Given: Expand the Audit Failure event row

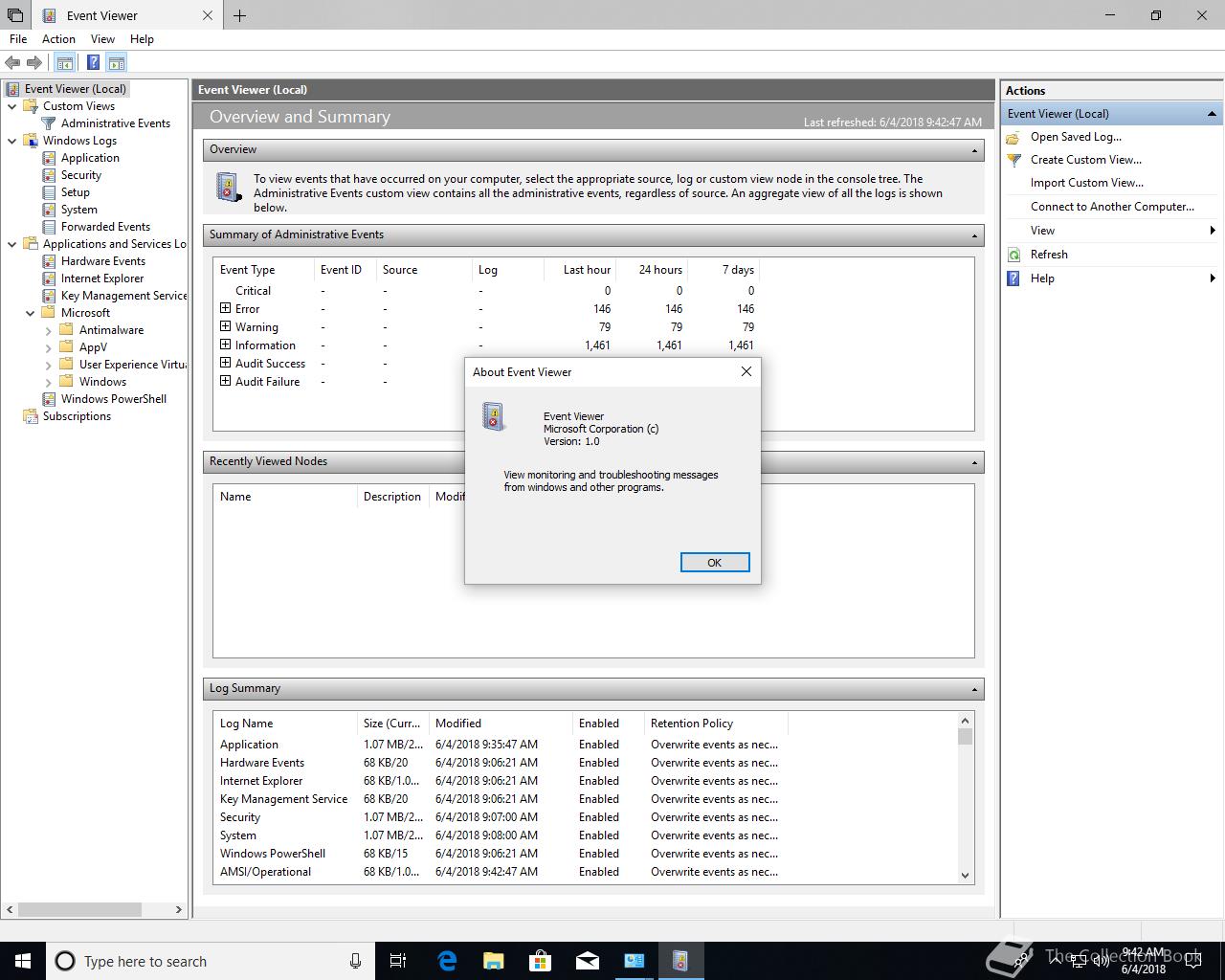Looking at the screenshot, I should [226, 381].
